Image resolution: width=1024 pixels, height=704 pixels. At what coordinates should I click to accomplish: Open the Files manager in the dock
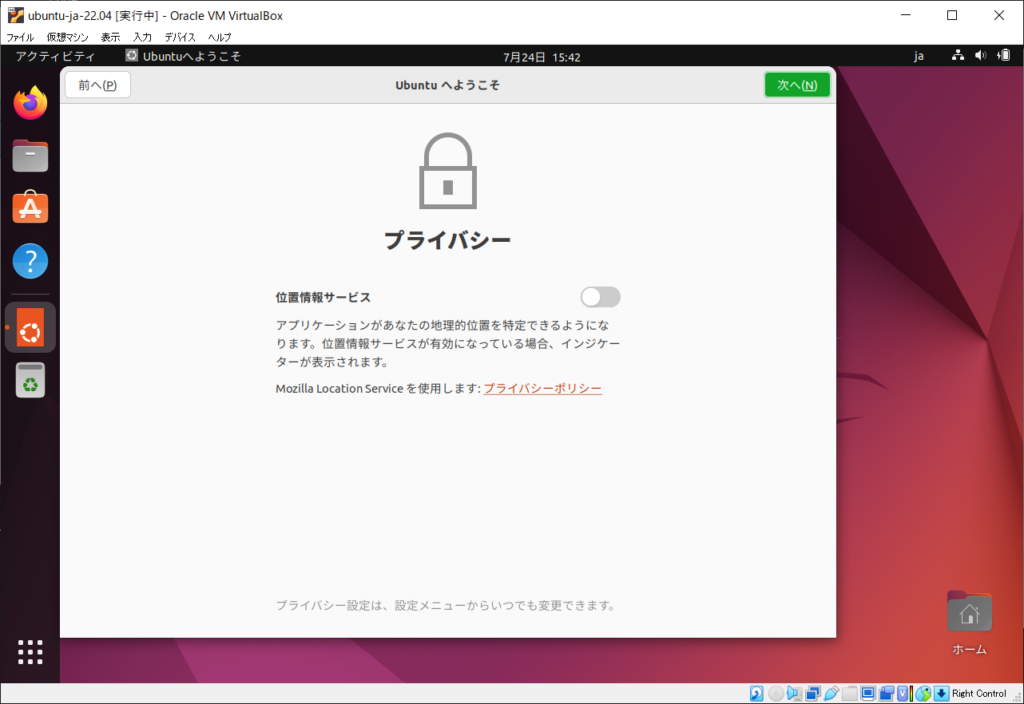pyautogui.click(x=30, y=155)
